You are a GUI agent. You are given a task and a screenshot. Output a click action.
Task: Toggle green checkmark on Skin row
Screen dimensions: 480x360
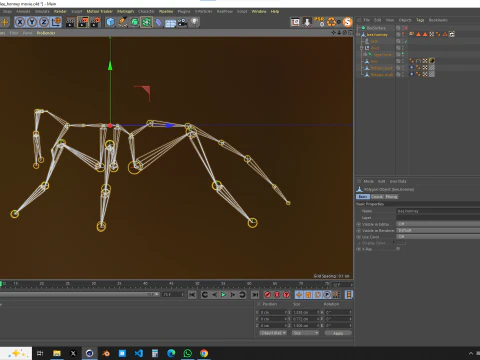(x=406, y=41)
